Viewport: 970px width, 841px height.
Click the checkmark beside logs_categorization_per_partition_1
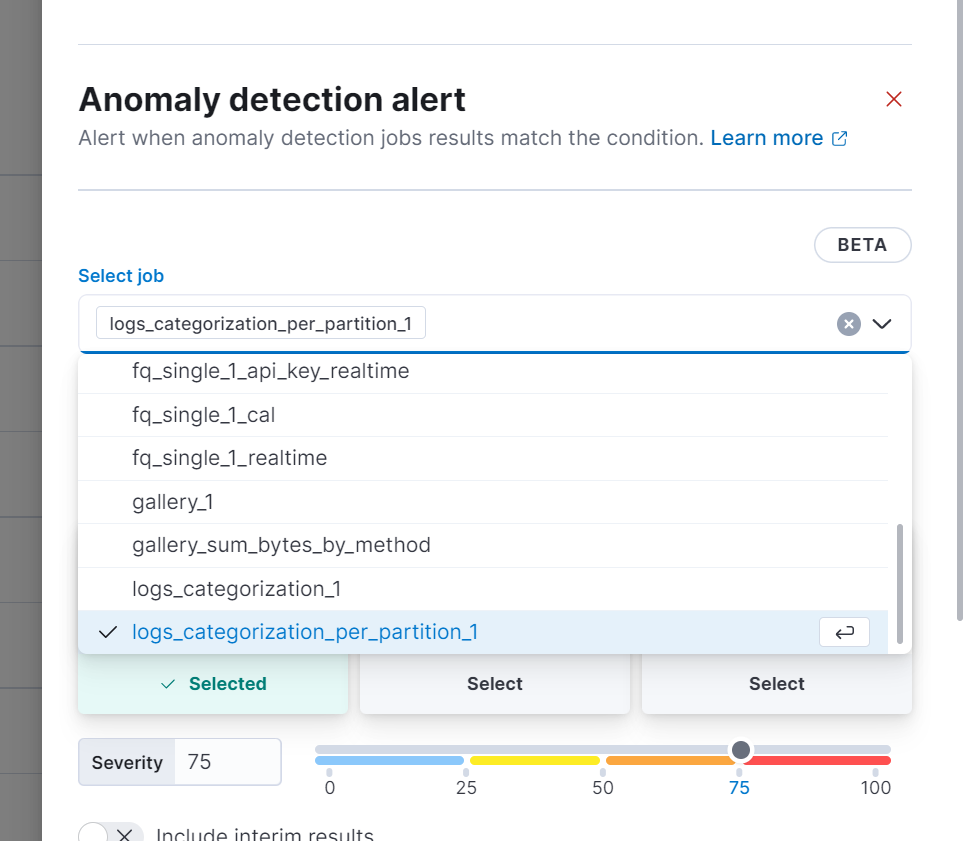tap(107, 631)
